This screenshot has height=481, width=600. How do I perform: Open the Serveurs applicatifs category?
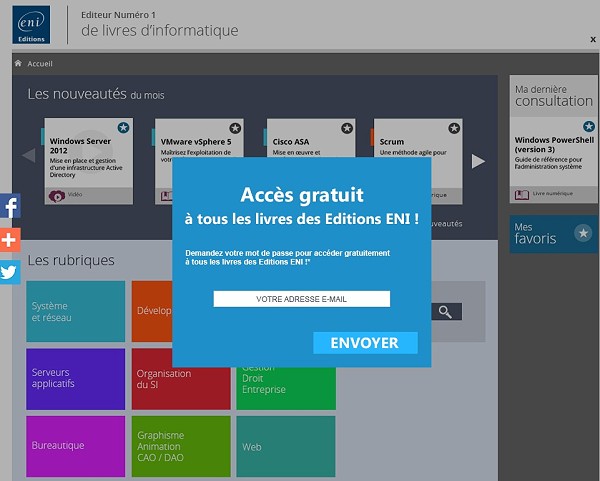(75, 379)
